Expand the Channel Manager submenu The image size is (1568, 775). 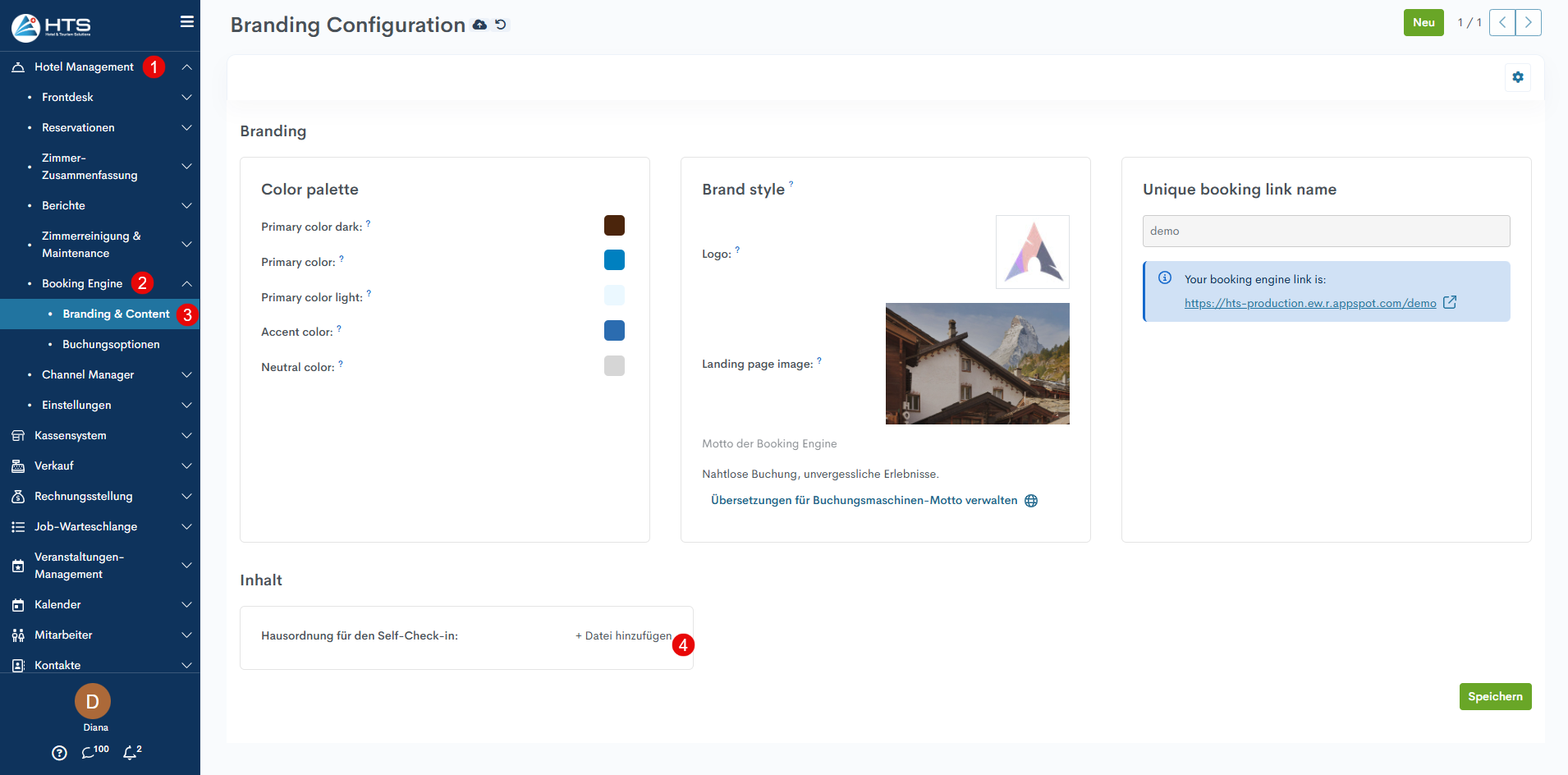click(x=187, y=375)
